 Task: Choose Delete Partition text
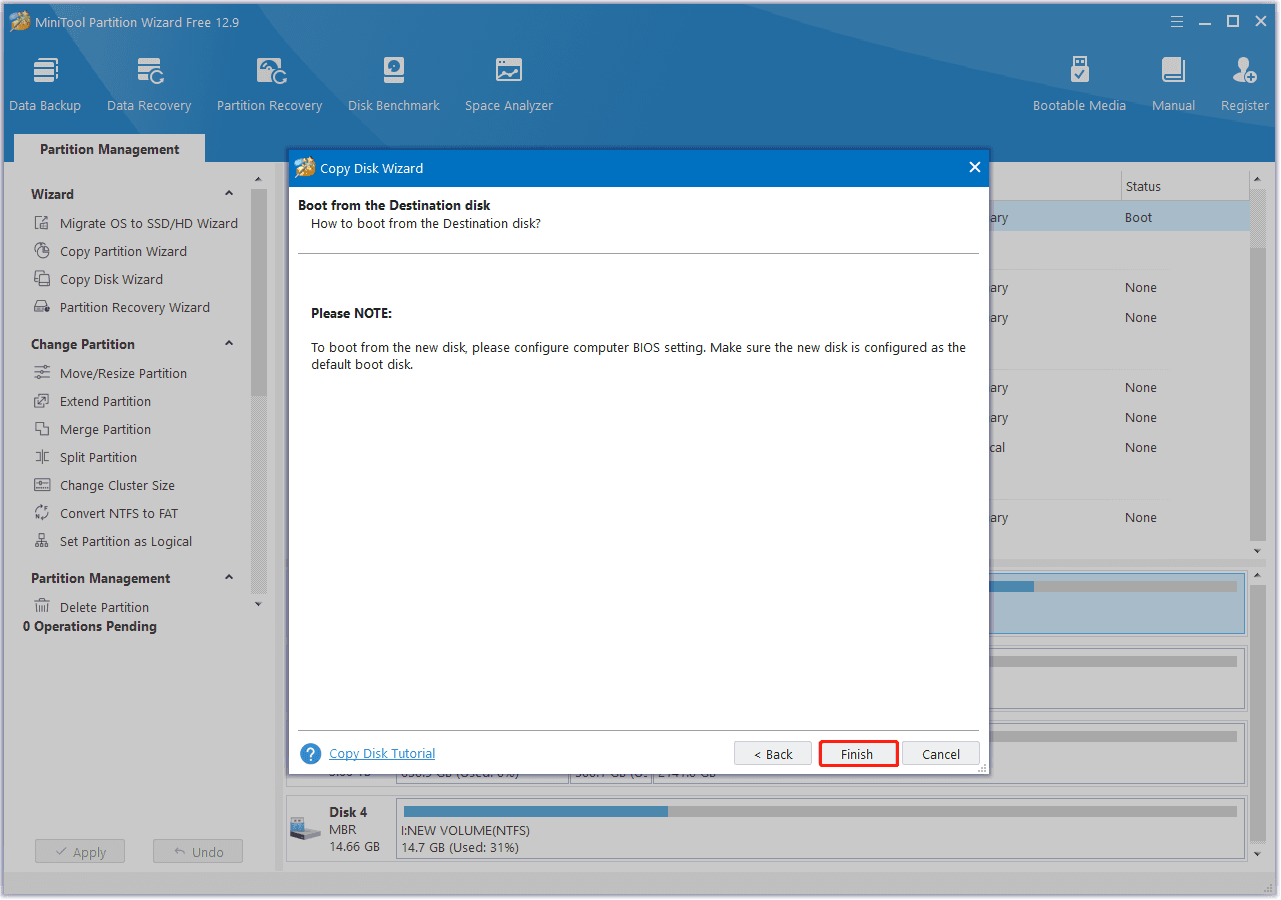(104, 607)
